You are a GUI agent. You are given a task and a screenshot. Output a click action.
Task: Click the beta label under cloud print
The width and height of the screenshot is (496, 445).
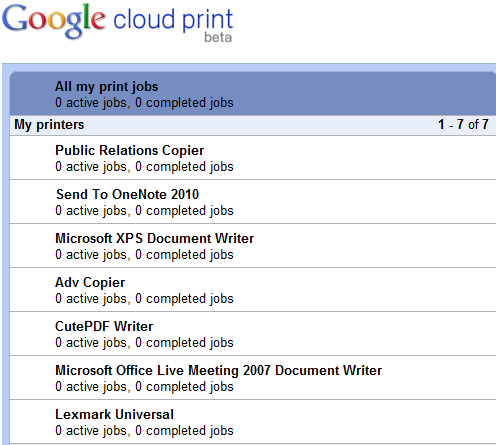click(x=218, y=37)
